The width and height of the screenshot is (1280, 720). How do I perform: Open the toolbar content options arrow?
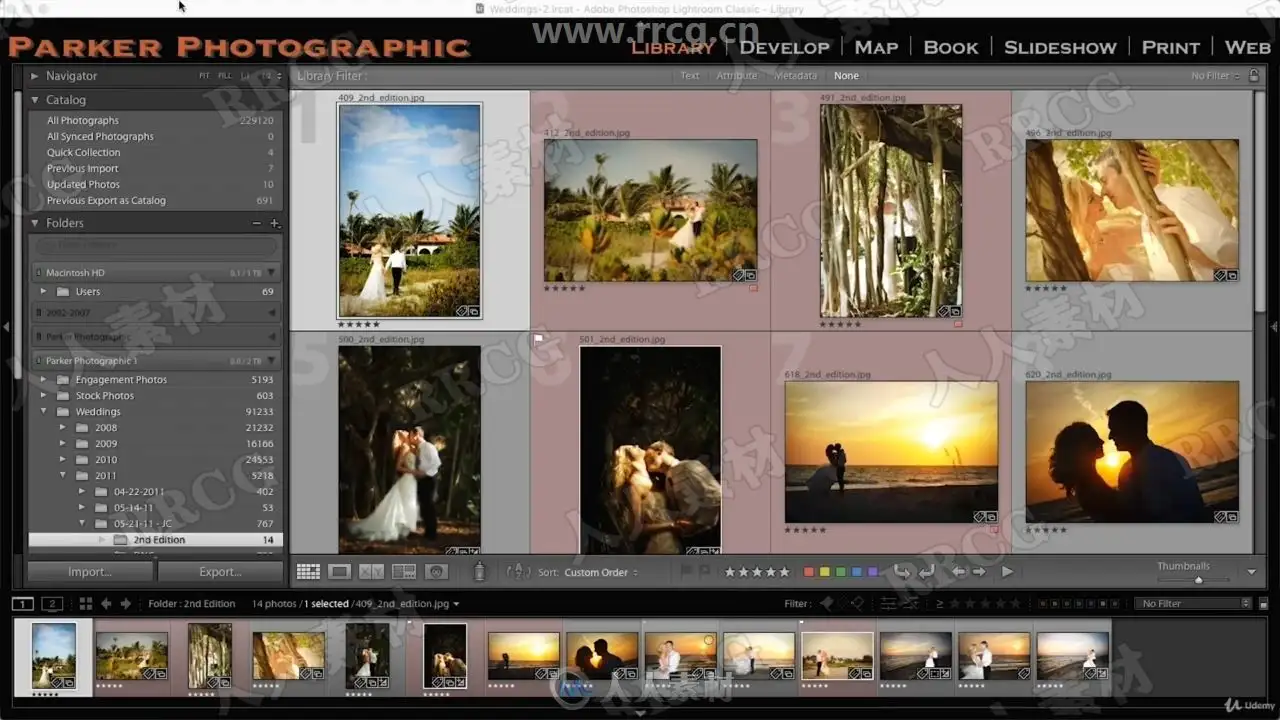pyautogui.click(x=1251, y=572)
